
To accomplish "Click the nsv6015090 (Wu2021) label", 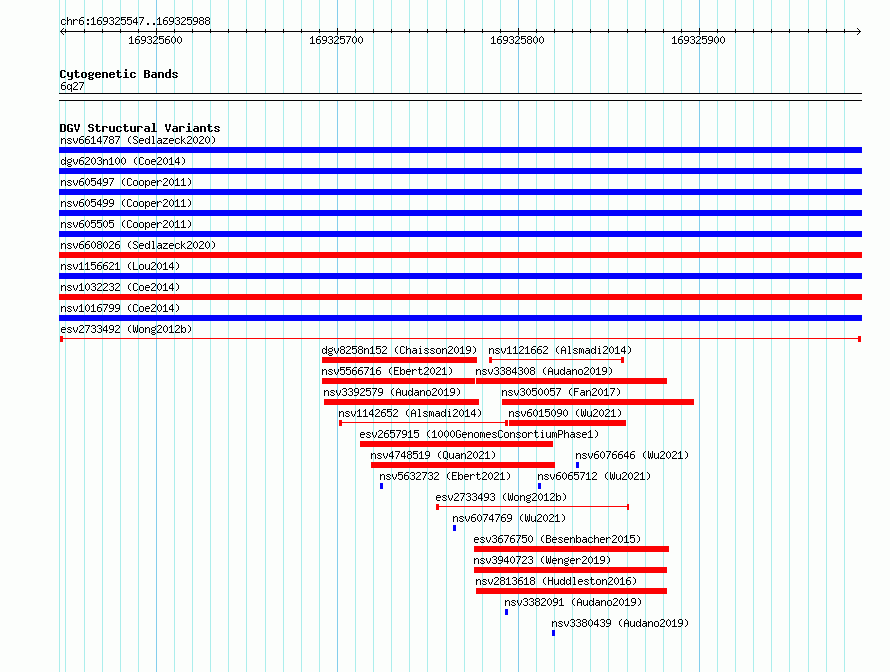I will (565, 413).
